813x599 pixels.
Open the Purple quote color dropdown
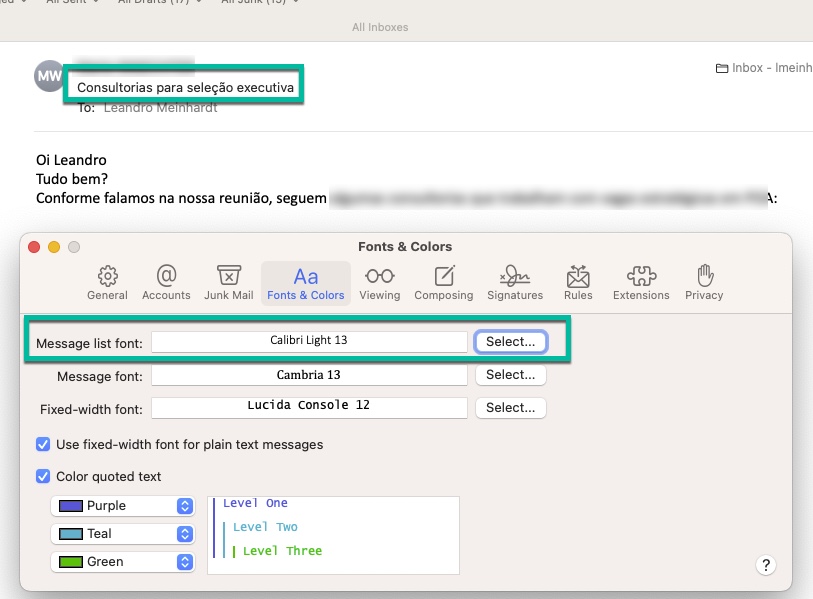tap(123, 506)
